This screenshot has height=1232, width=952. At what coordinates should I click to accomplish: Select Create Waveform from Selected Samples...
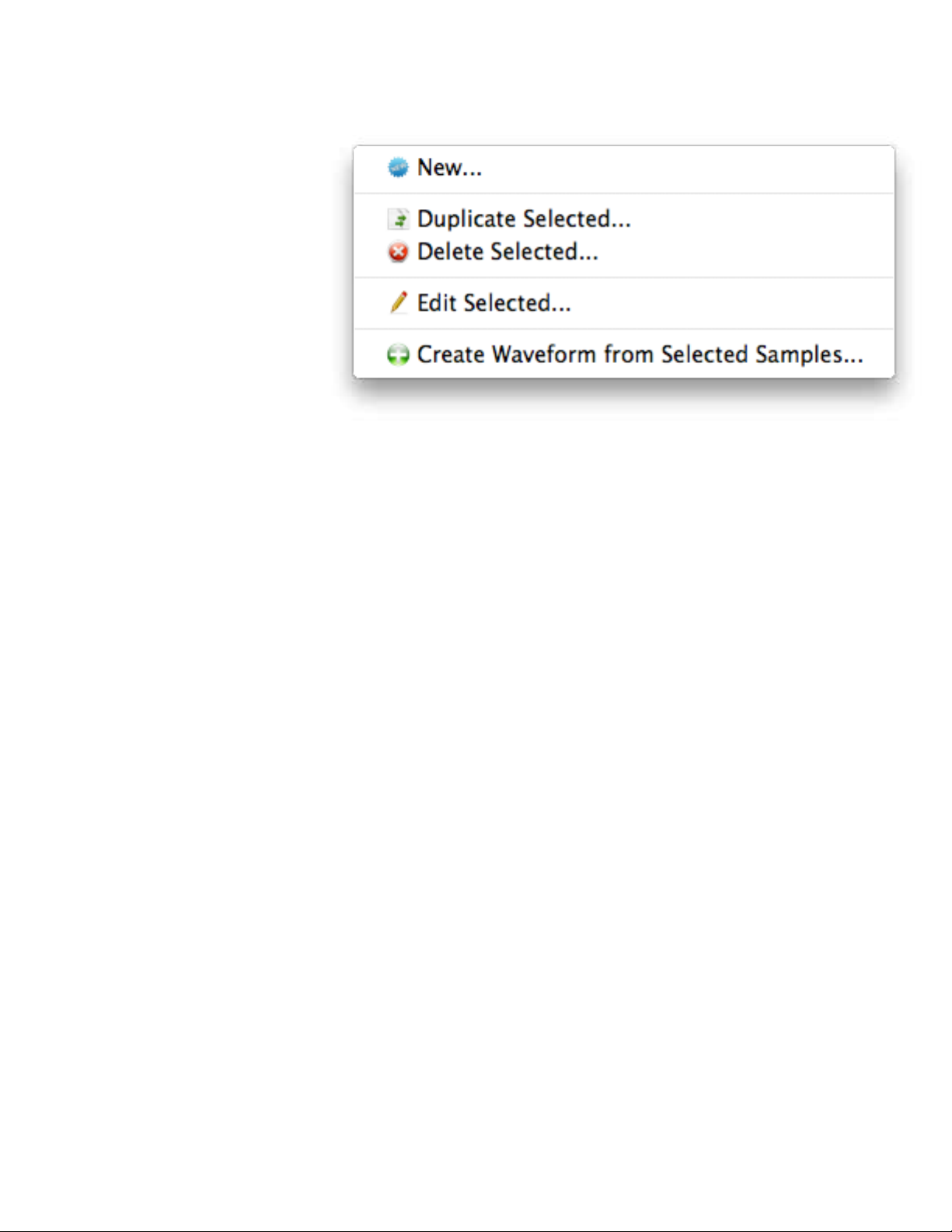click(623, 354)
